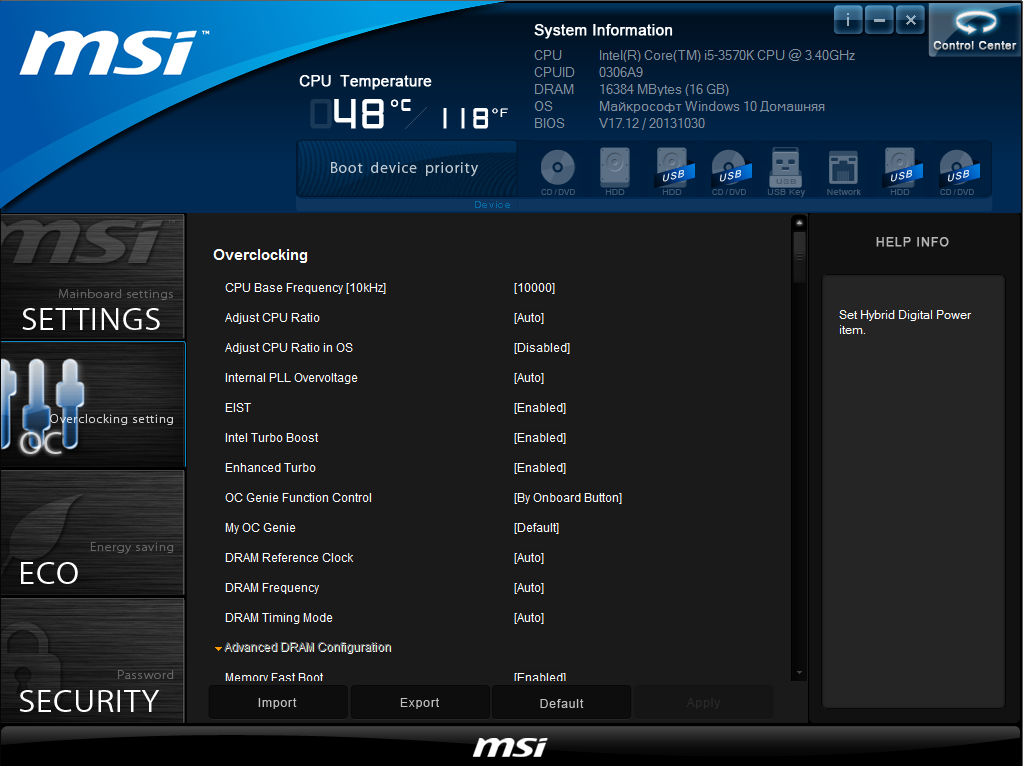Open DRAM Timing Mode [Auto] value
Viewport: 1026px width, 766px height.
[529, 618]
